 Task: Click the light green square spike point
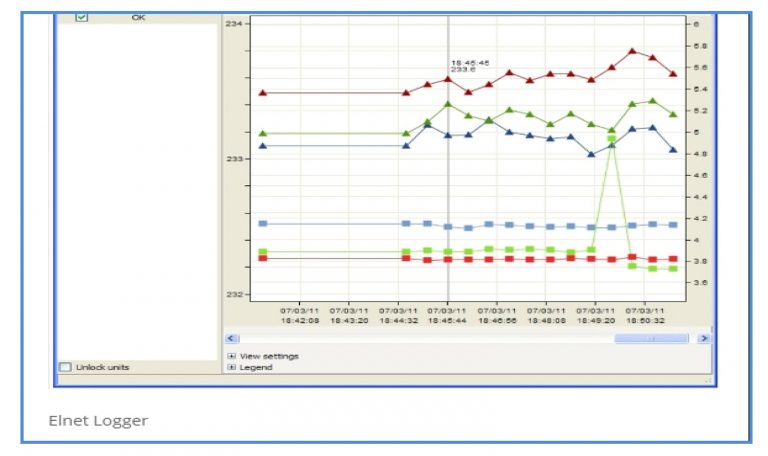(611, 139)
